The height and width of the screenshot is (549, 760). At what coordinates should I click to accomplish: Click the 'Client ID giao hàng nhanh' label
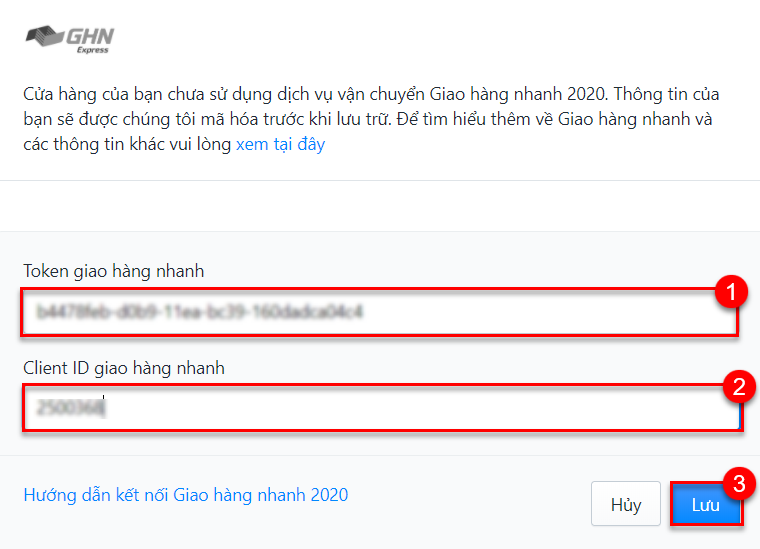(x=124, y=368)
